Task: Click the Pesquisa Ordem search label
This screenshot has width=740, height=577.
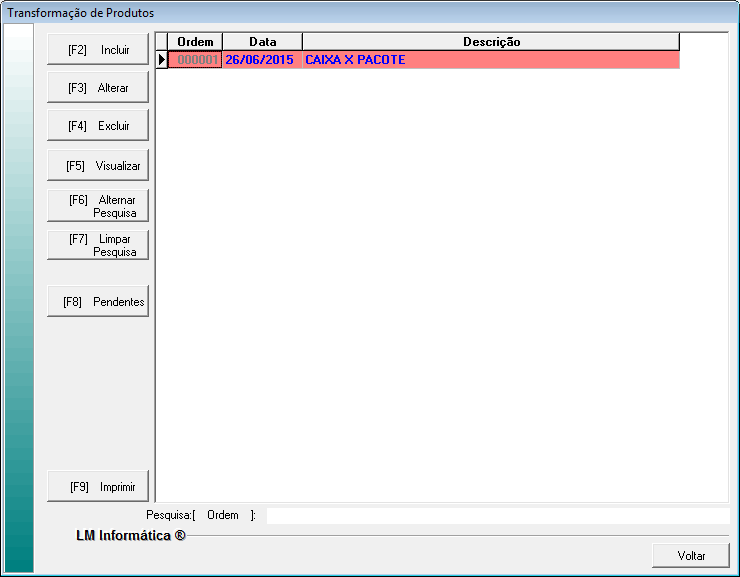Action: pos(201,516)
